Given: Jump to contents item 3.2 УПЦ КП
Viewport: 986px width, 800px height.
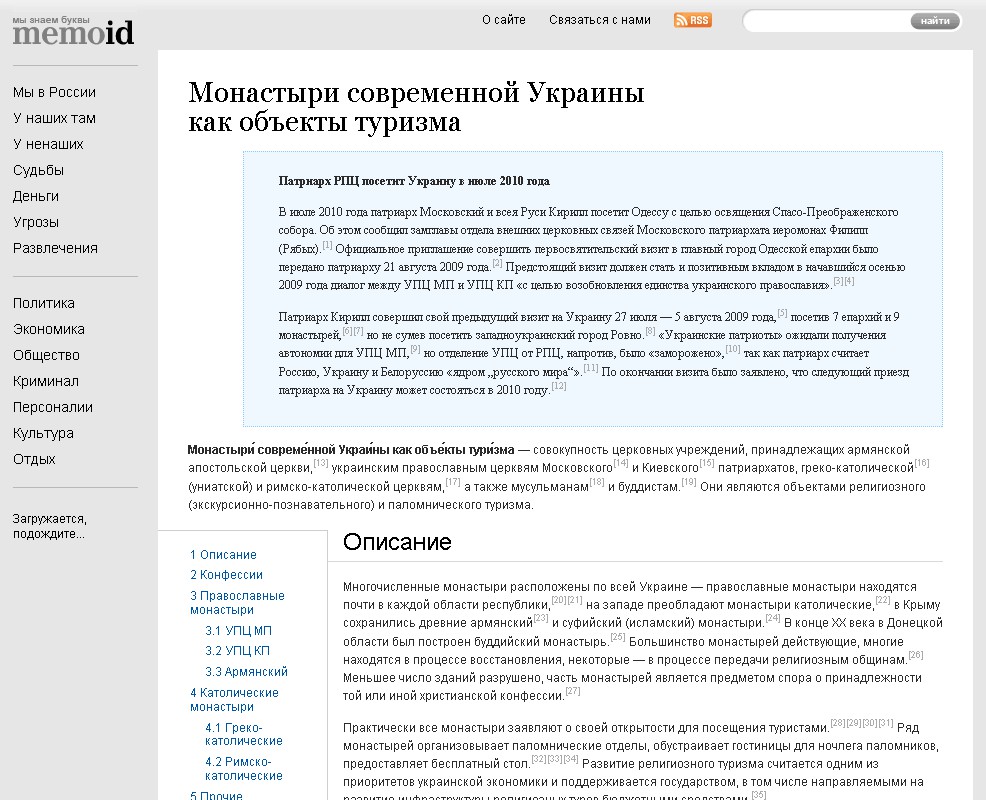Looking at the screenshot, I should (x=237, y=651).
